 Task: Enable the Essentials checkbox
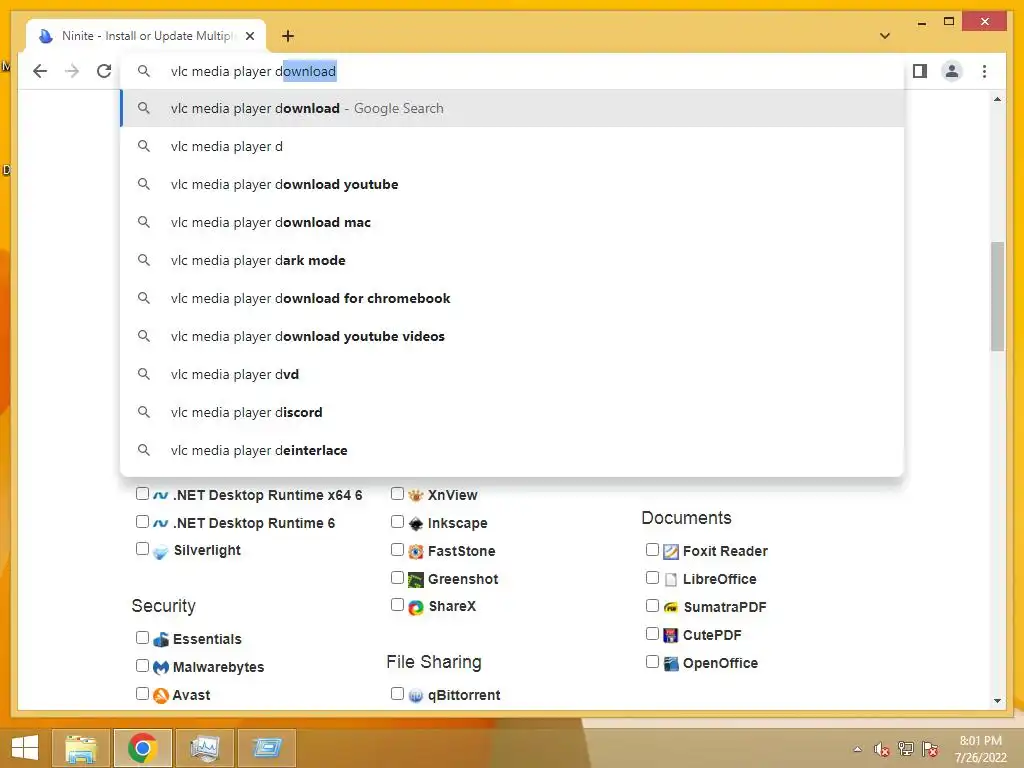coord(142,637)
